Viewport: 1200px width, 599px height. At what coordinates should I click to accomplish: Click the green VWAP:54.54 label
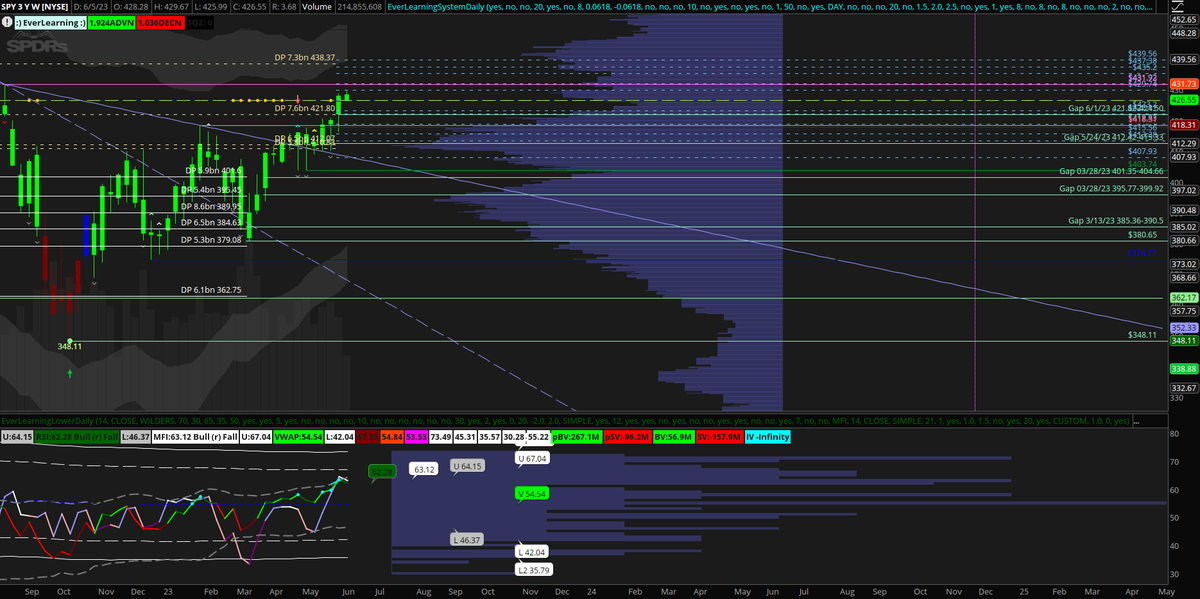click(300, 437)
